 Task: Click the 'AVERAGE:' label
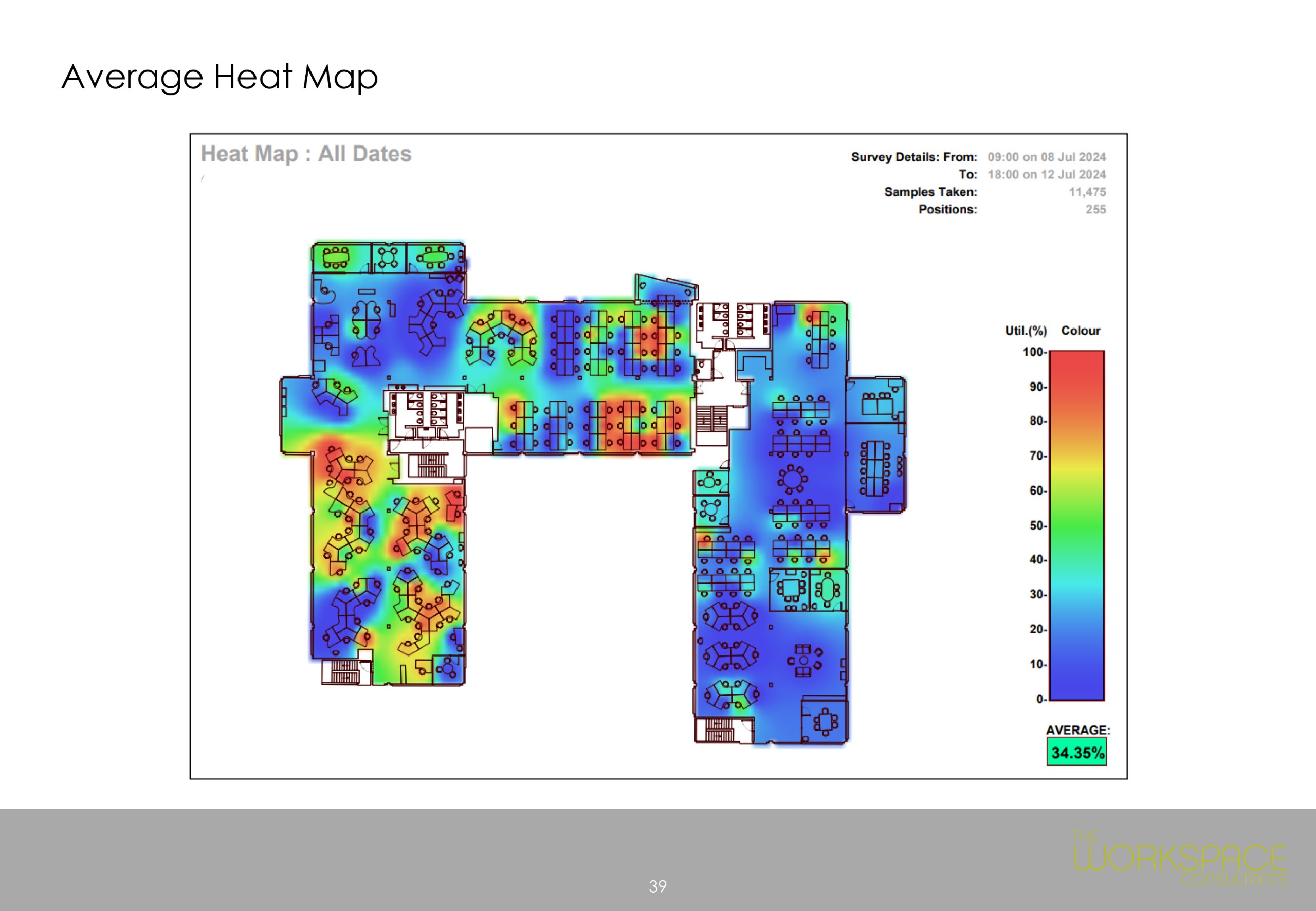(x=1077, y=730)
